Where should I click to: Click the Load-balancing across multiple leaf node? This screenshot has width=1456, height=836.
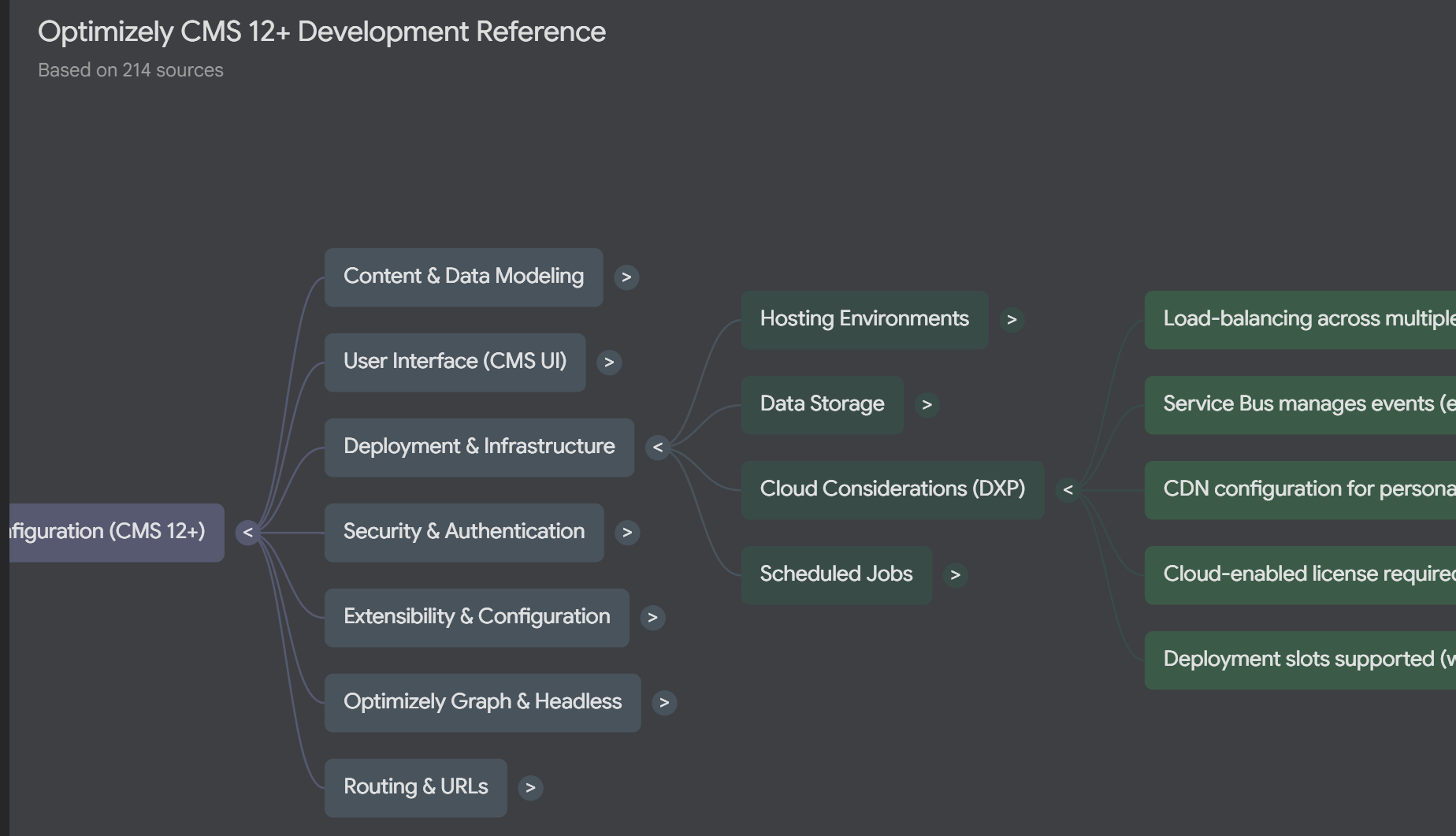pyautogui.click(x=1300, y=319)
